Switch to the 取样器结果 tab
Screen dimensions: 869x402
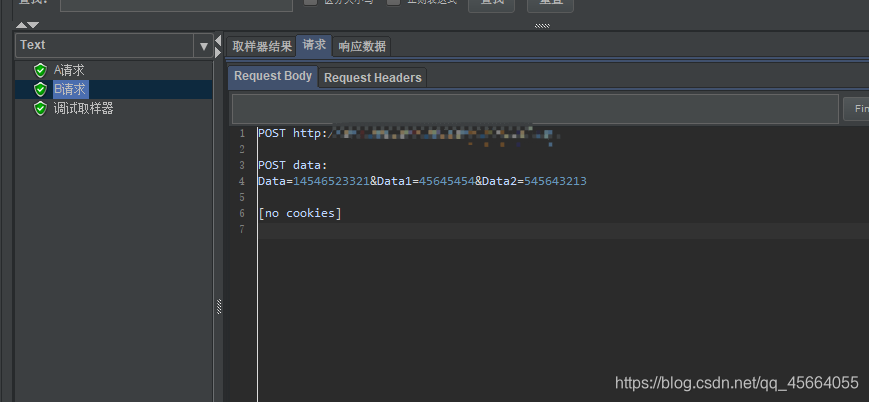(x=262, y=47)
